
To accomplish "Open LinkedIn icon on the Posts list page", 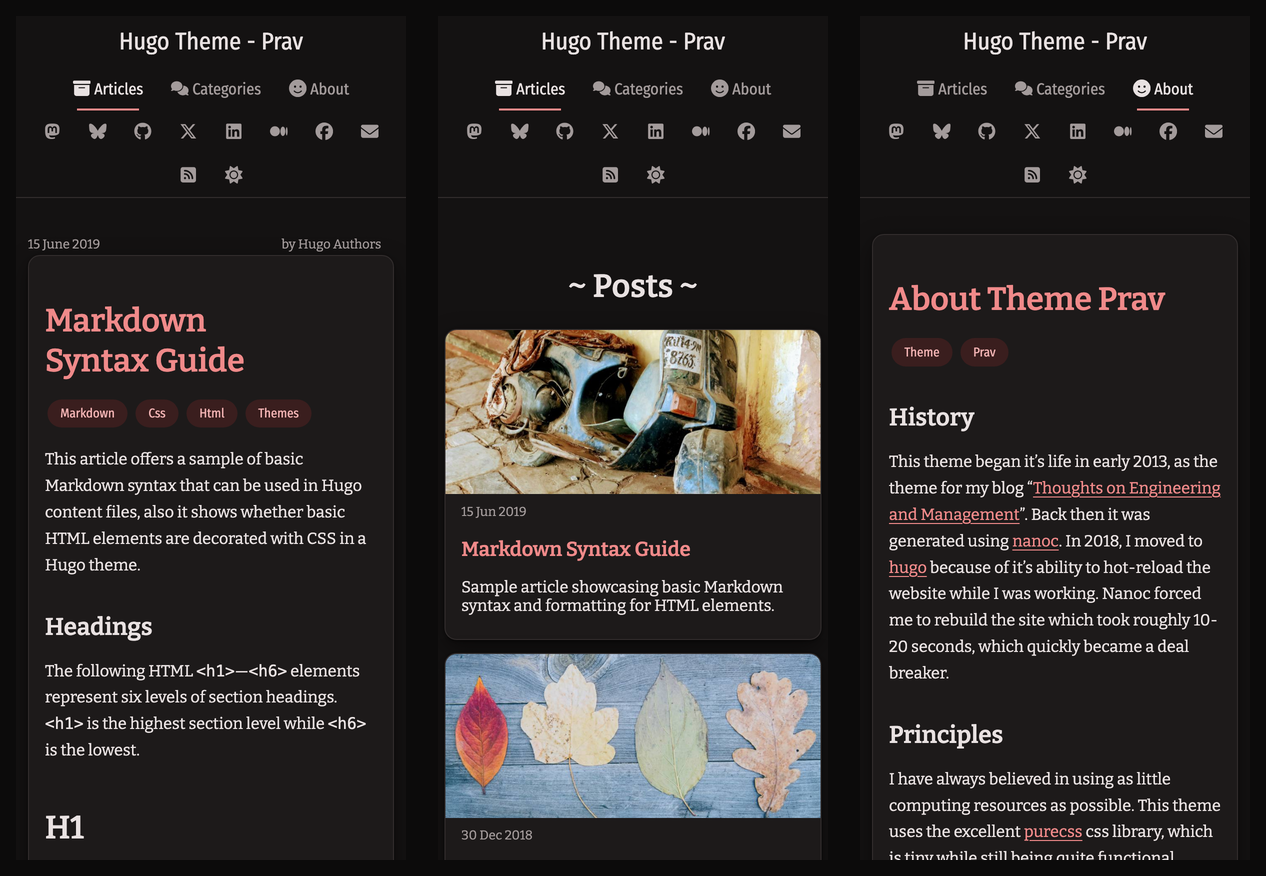I will click(x=655, y=131).
